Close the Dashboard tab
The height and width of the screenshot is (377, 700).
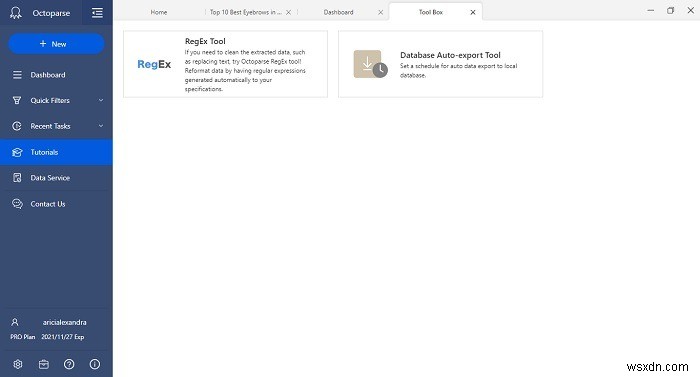(x=381, y=13)
